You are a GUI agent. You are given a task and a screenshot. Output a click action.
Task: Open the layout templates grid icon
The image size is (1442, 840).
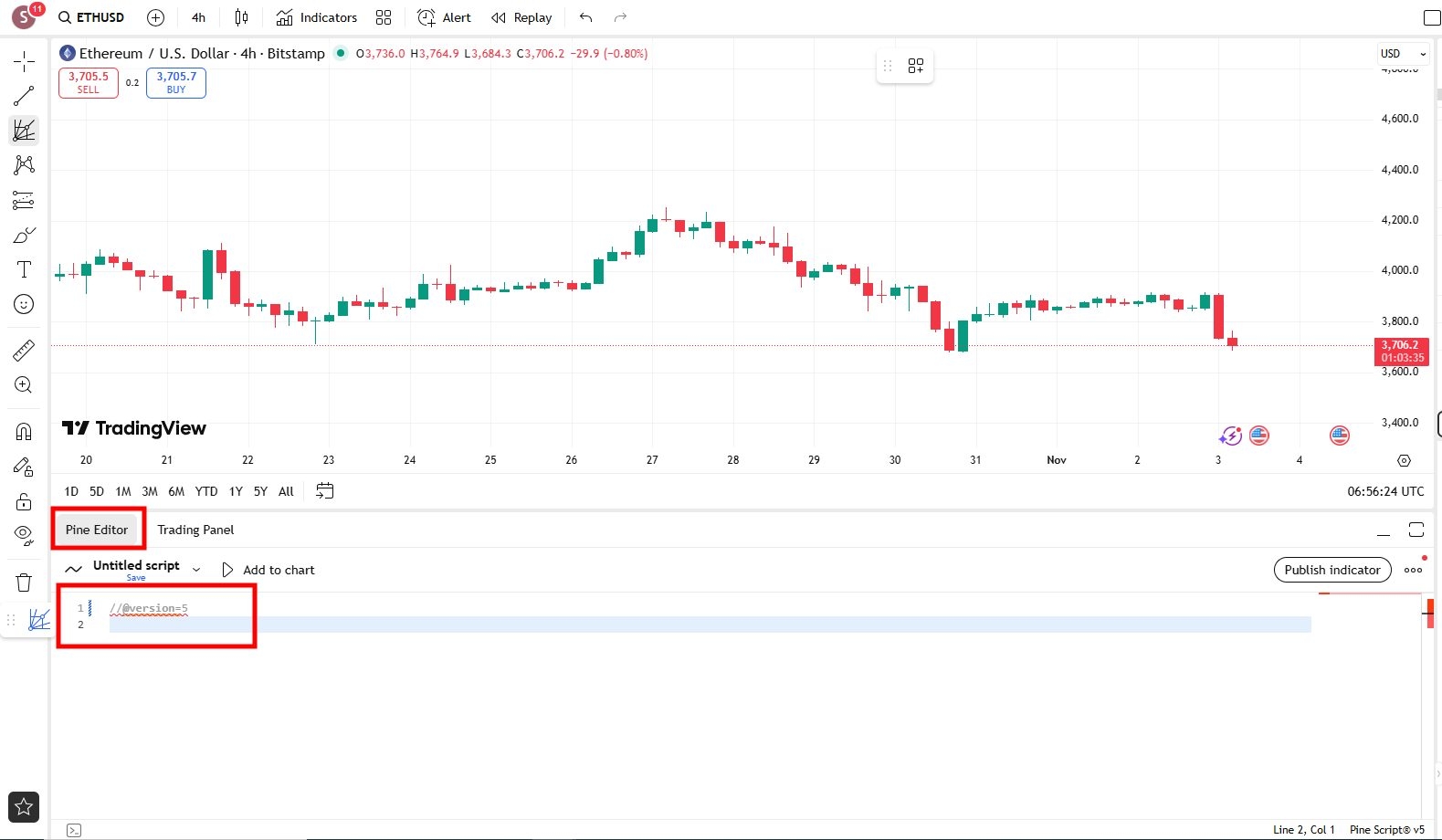point(384,17)
